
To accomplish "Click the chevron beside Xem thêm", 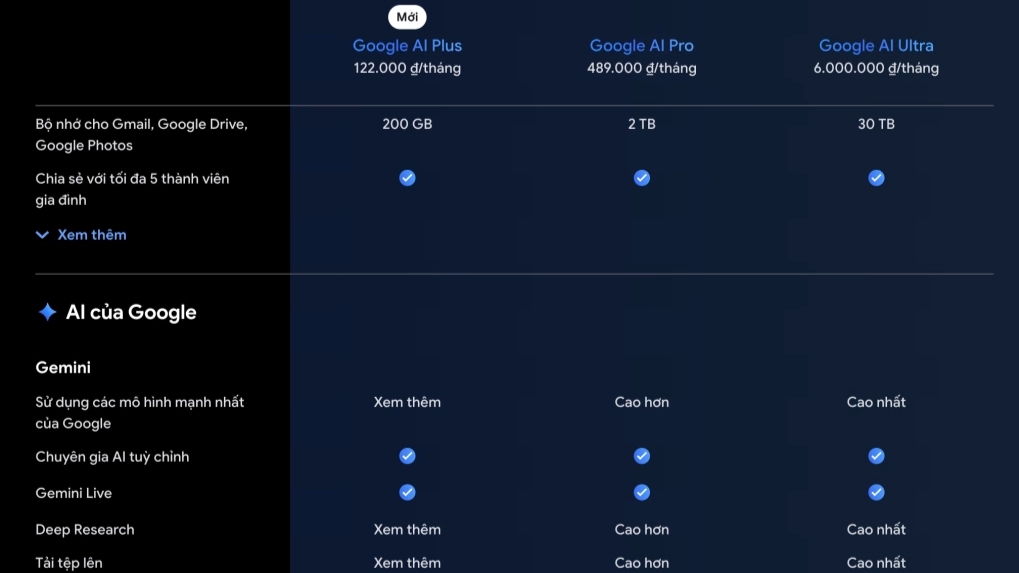I will pos(42,235).
